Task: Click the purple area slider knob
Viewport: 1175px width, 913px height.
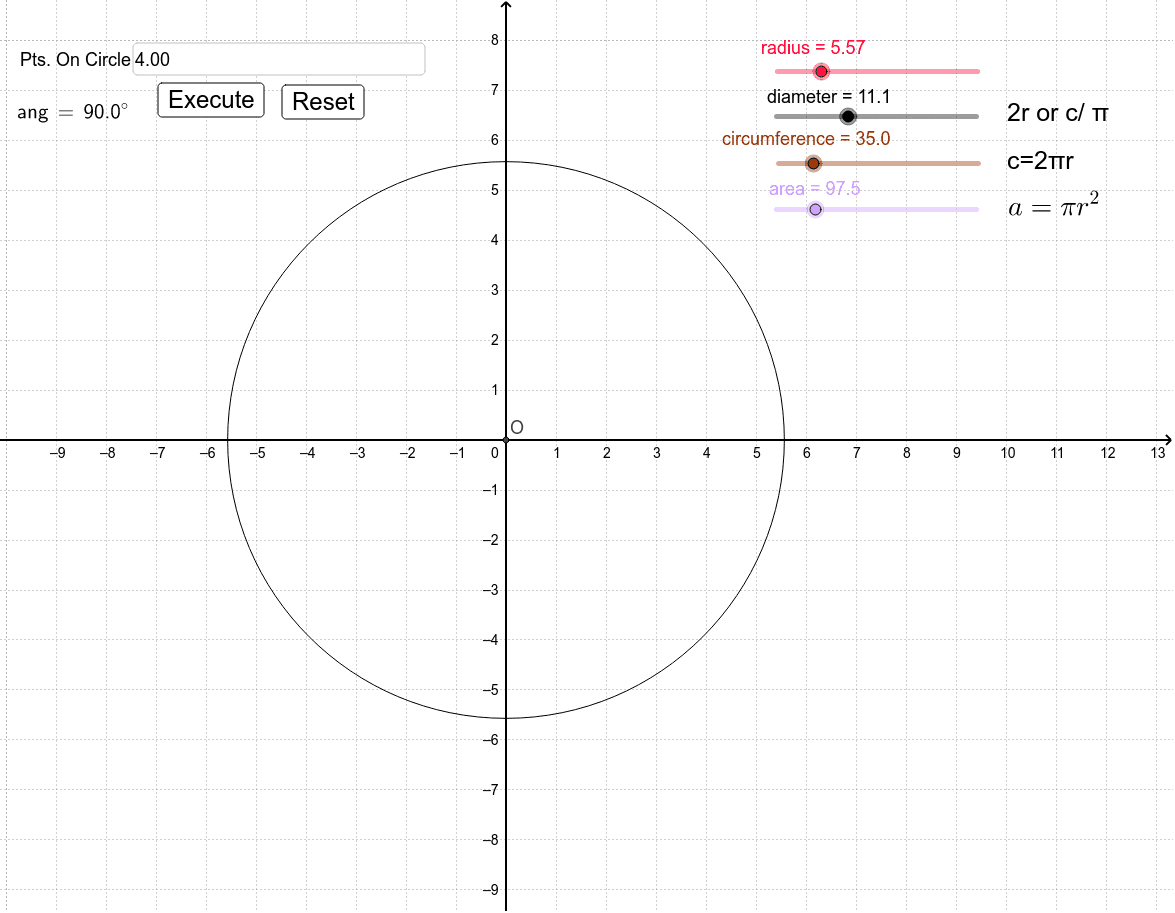Action: 815,210
